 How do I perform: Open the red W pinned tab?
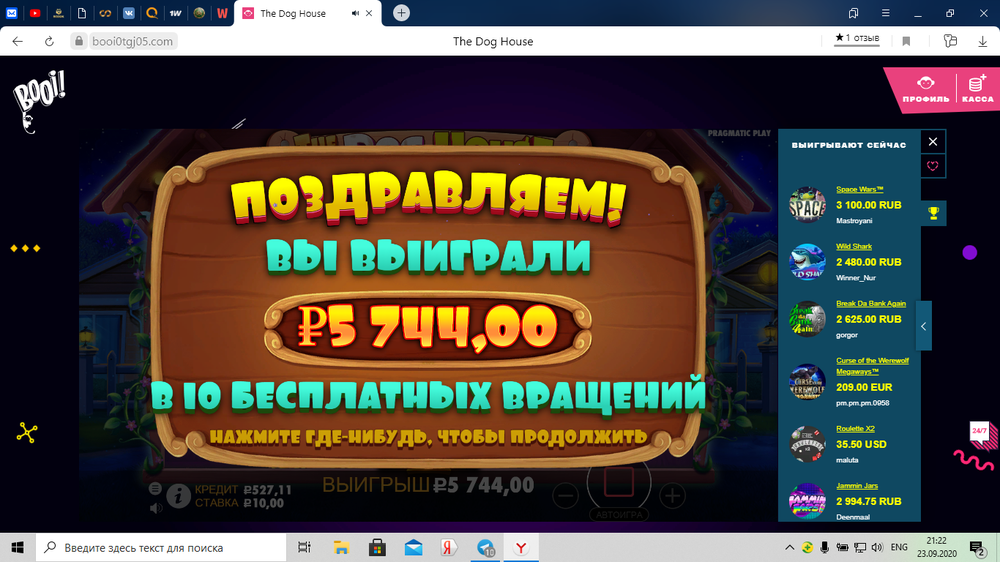[x=222, y=13]
